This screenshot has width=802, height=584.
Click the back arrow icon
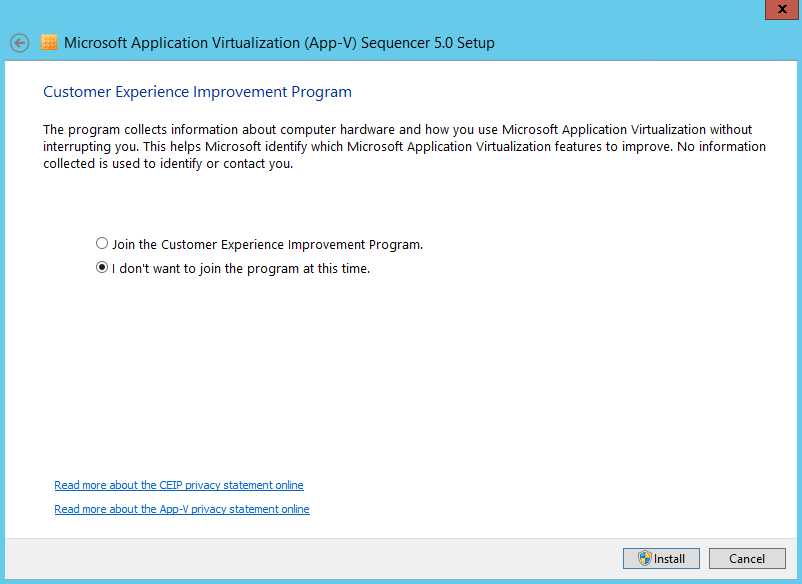19,43
